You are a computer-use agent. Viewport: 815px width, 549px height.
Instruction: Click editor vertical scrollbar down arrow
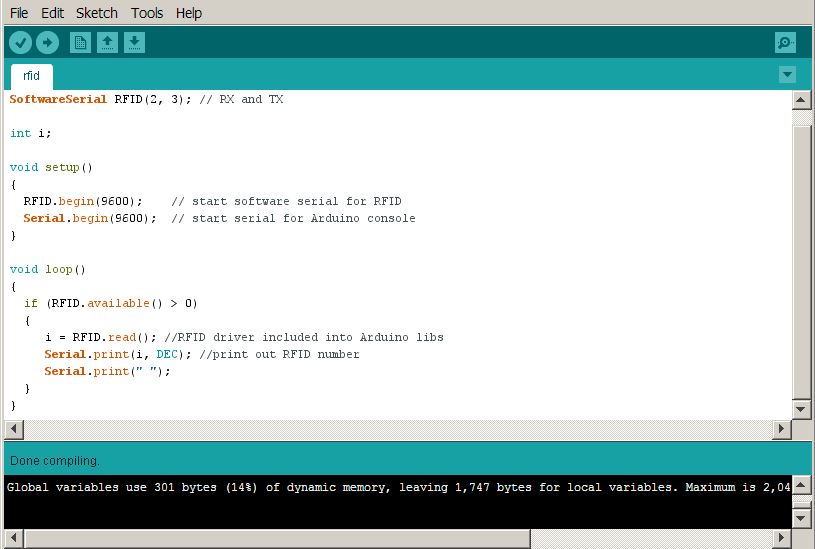tap(800, 409)
